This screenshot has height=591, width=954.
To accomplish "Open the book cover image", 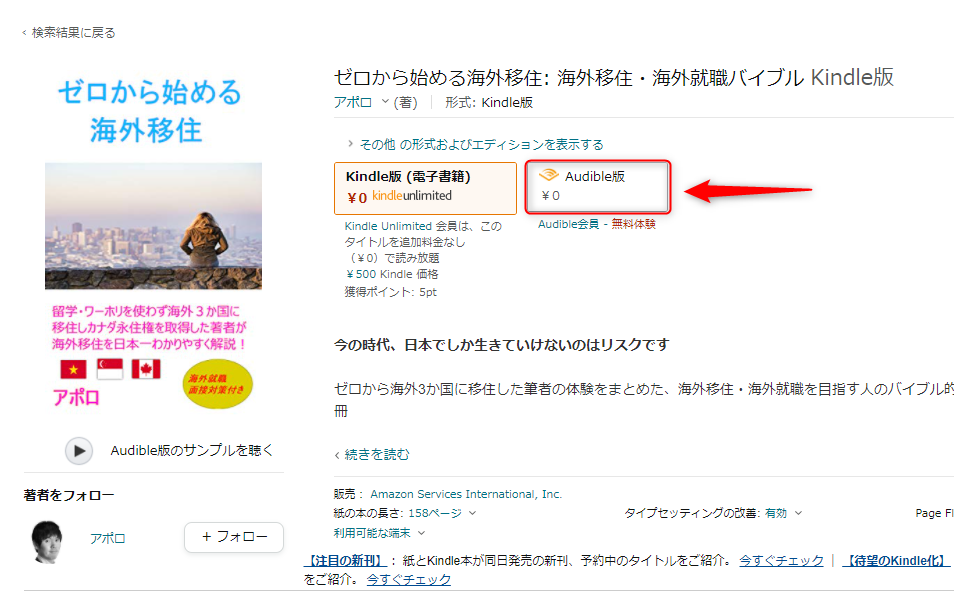I will 153,242.
